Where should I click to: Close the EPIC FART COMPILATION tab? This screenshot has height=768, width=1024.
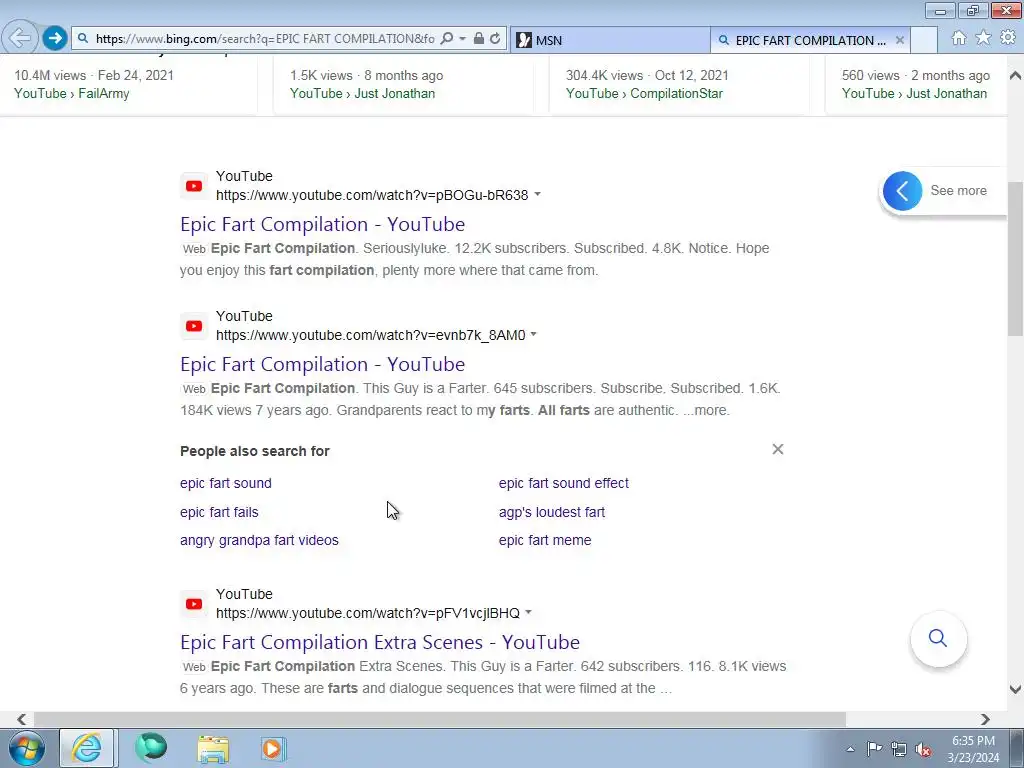pos(899,40)
